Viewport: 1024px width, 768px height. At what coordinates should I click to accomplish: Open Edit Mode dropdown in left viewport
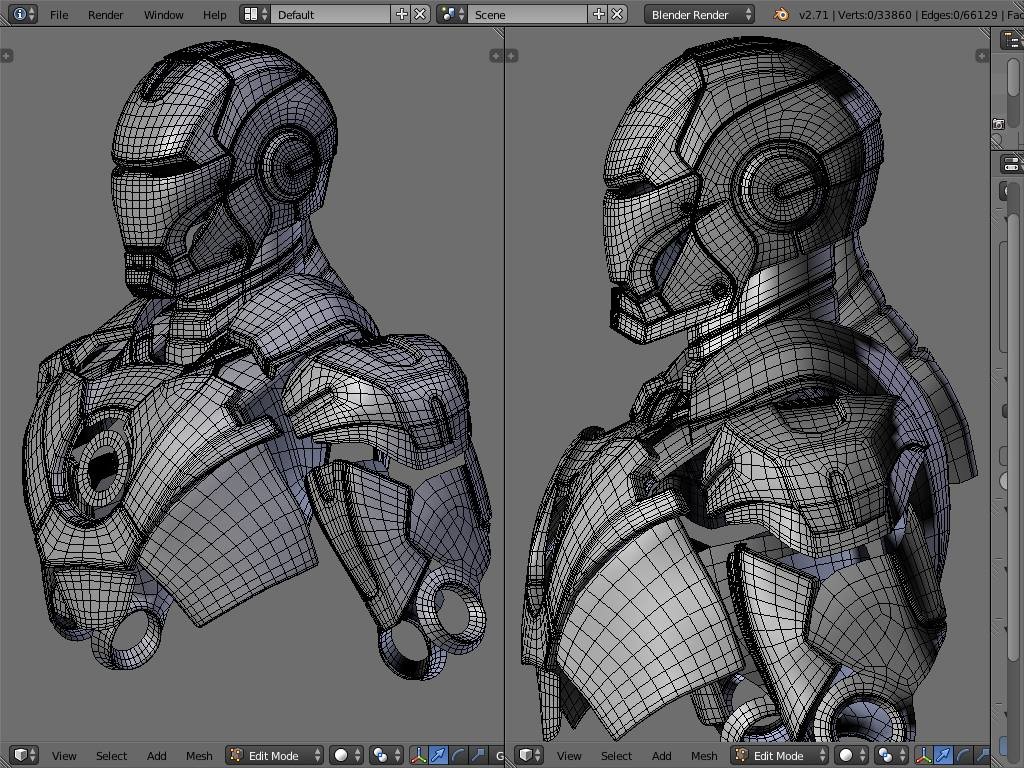click(x=274, y=755)
